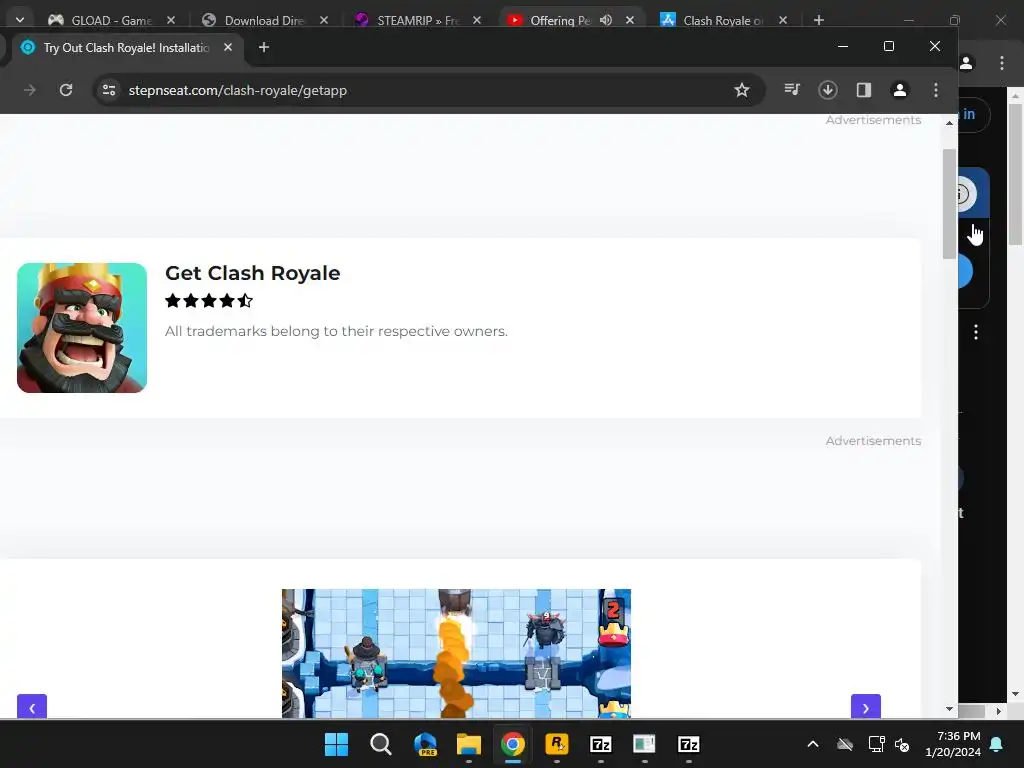1024x768 pixels.
Task: Open notification bell in tray
Action: (x=997, y=744)
